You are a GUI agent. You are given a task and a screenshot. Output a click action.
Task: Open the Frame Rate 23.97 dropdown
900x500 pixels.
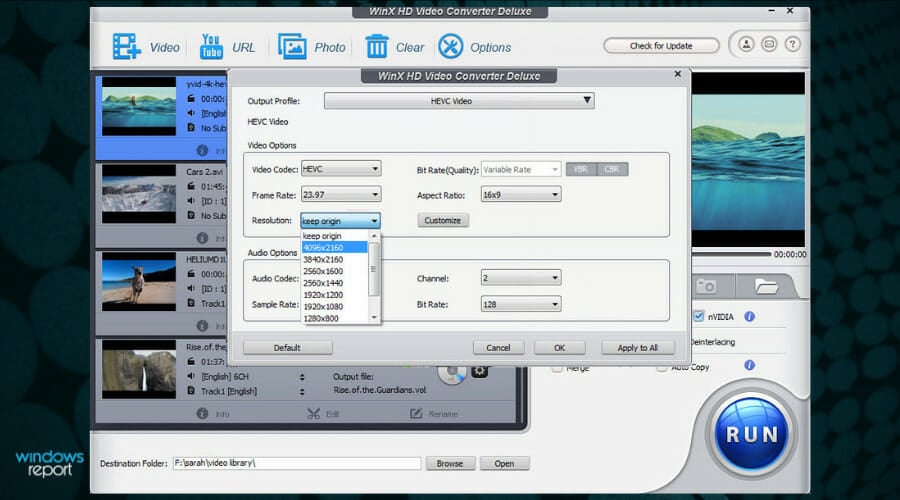340,195
